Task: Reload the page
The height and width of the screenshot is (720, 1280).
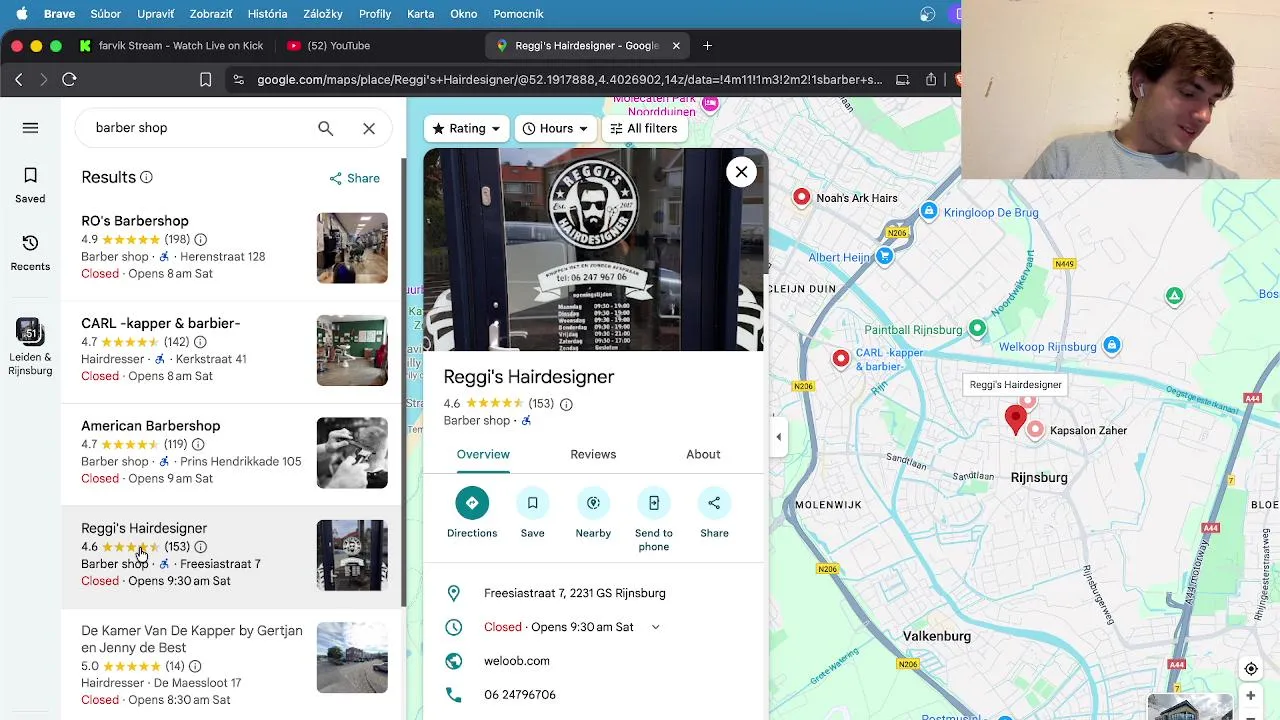Action: [x=69, y=79]
